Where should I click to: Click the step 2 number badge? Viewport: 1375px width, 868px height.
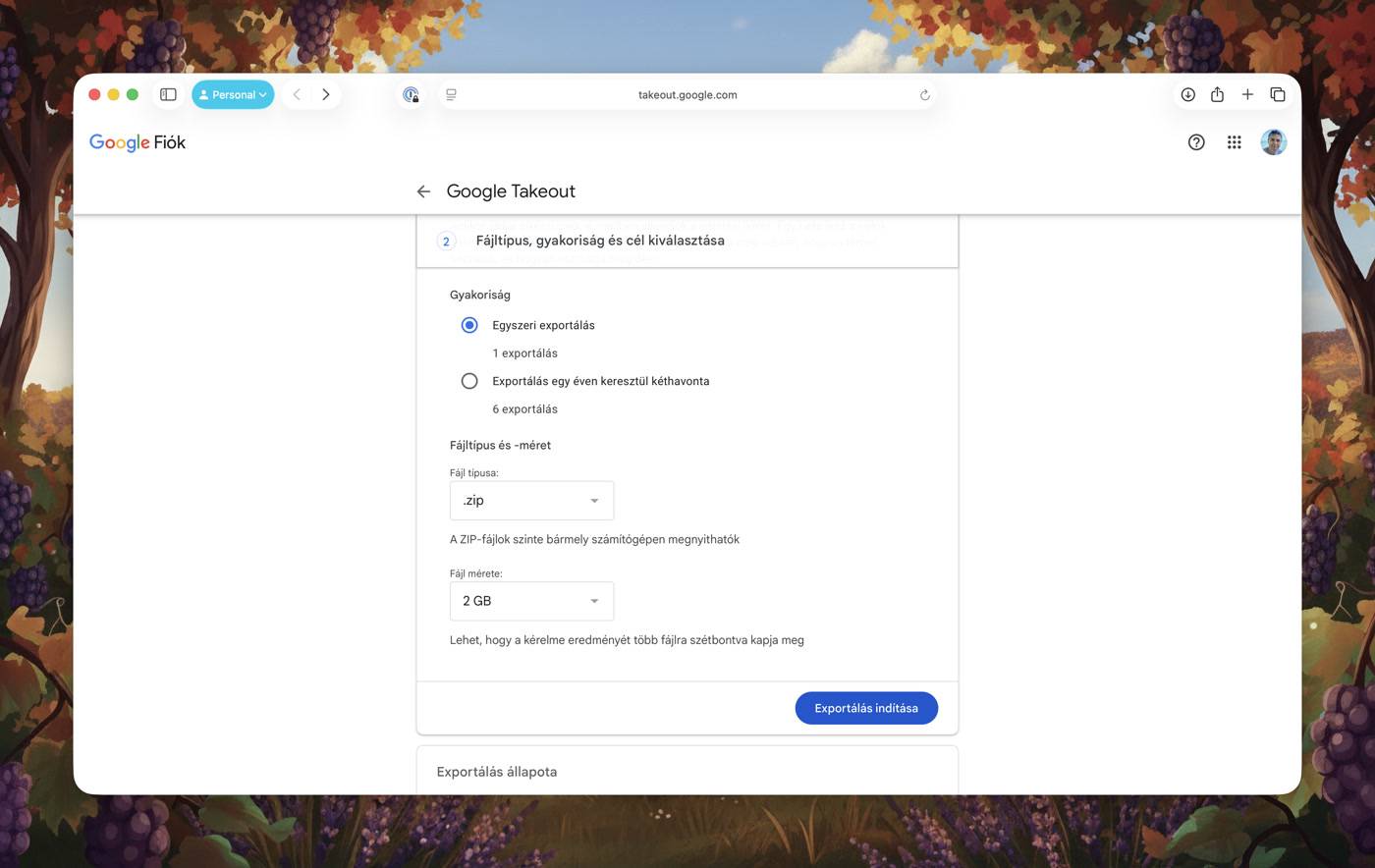click(x=446, y=241)
